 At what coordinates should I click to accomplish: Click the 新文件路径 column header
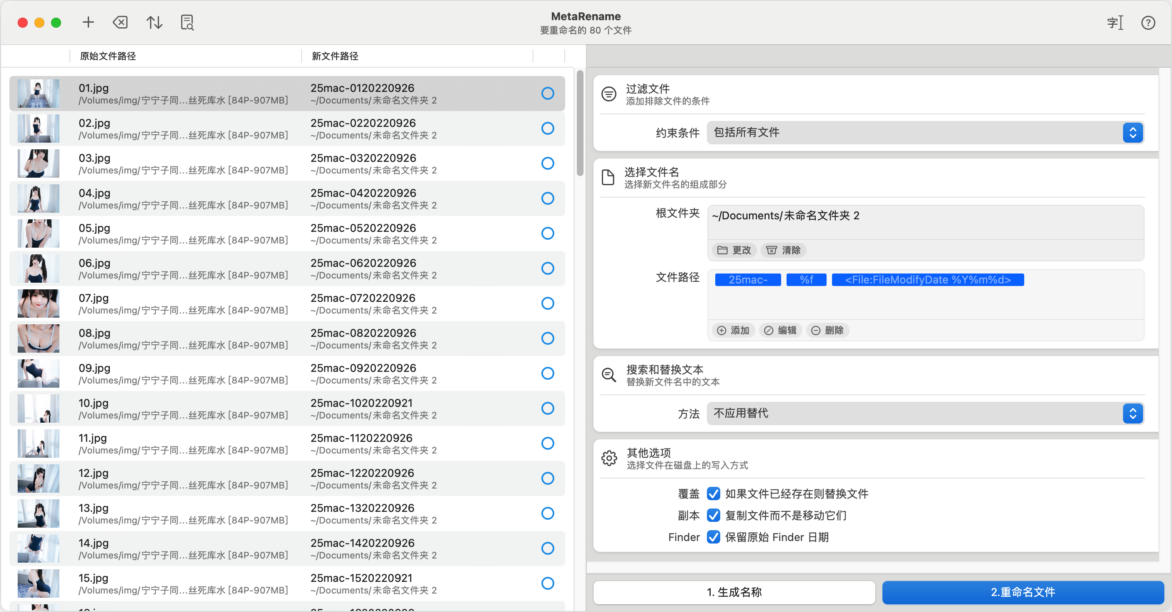point(335,57)
